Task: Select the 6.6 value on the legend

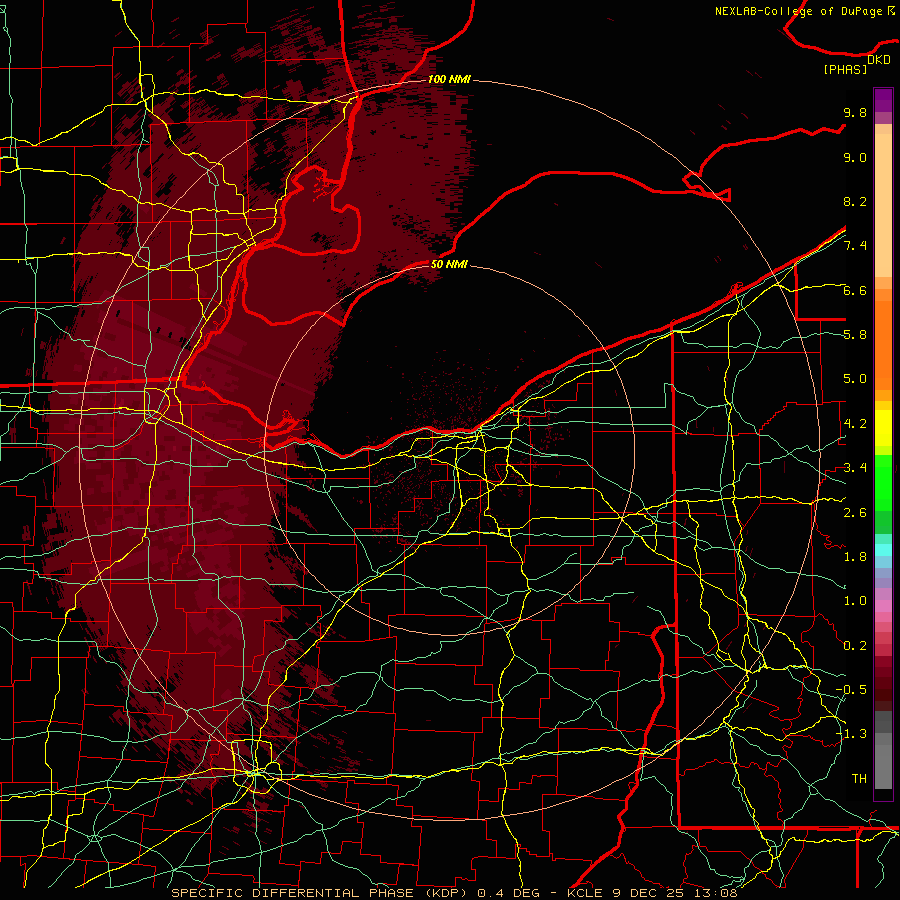Action: [855, 290]
